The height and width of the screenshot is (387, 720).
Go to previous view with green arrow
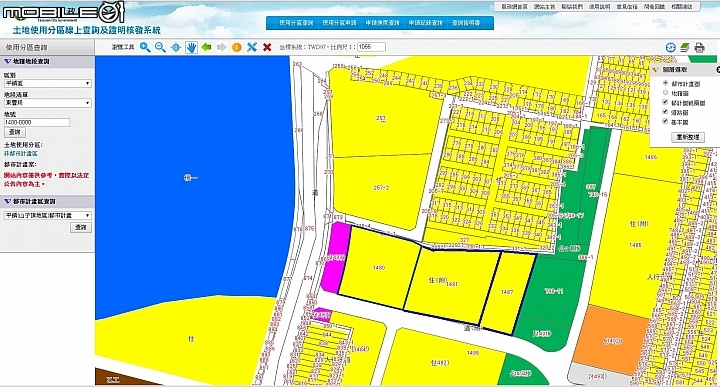pos(206,47)
